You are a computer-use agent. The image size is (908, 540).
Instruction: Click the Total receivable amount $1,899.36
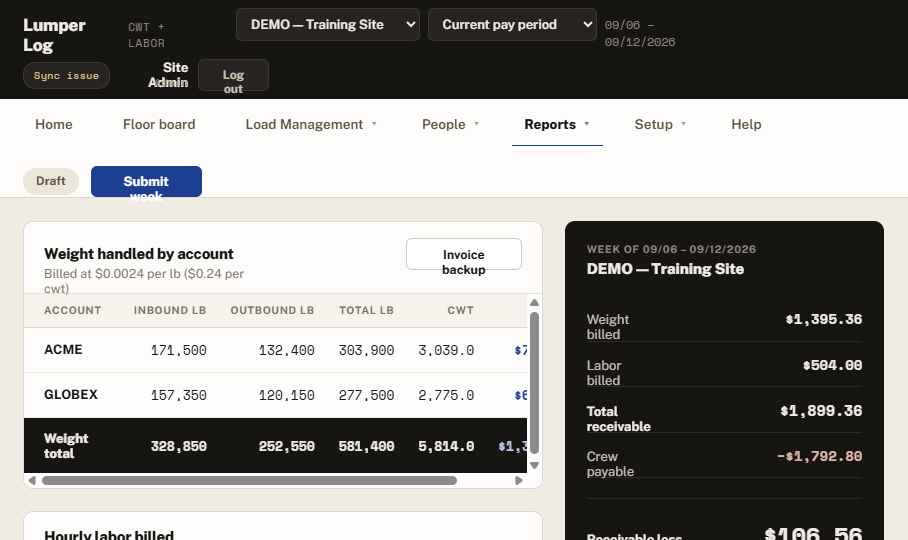coord(821,411)
